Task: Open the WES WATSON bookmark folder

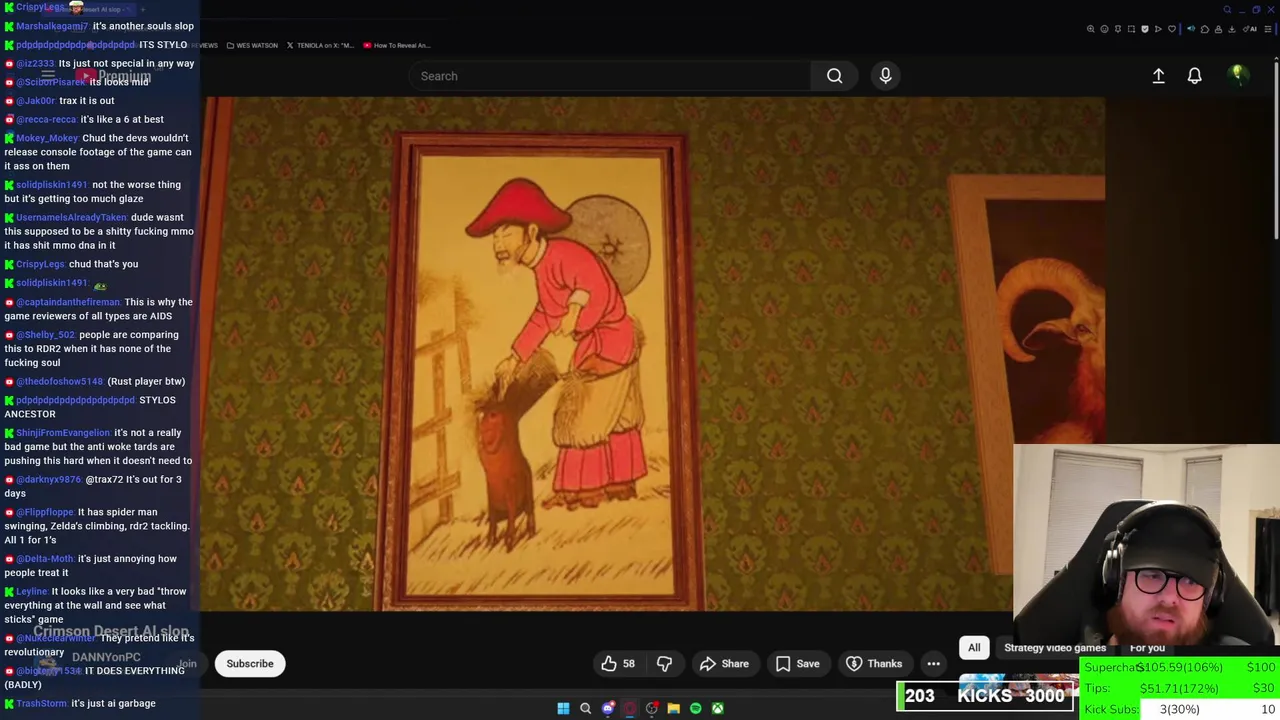Action: (252, 45)
